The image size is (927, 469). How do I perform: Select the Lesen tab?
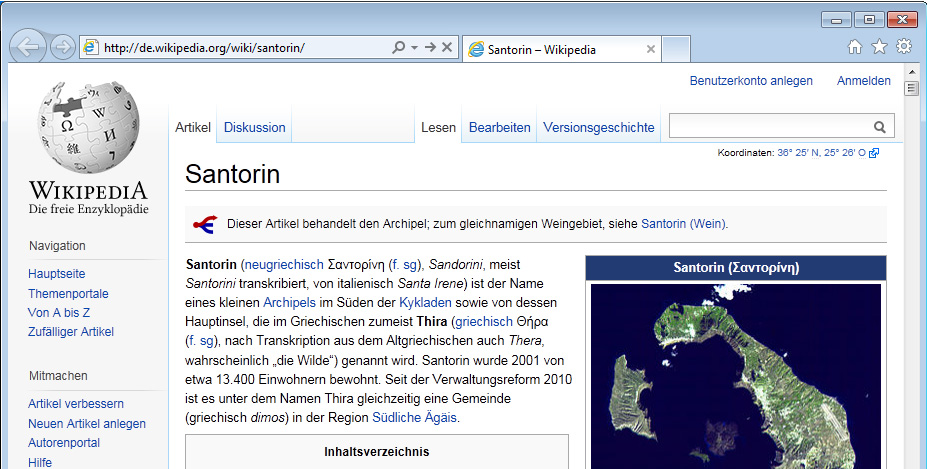438,127
